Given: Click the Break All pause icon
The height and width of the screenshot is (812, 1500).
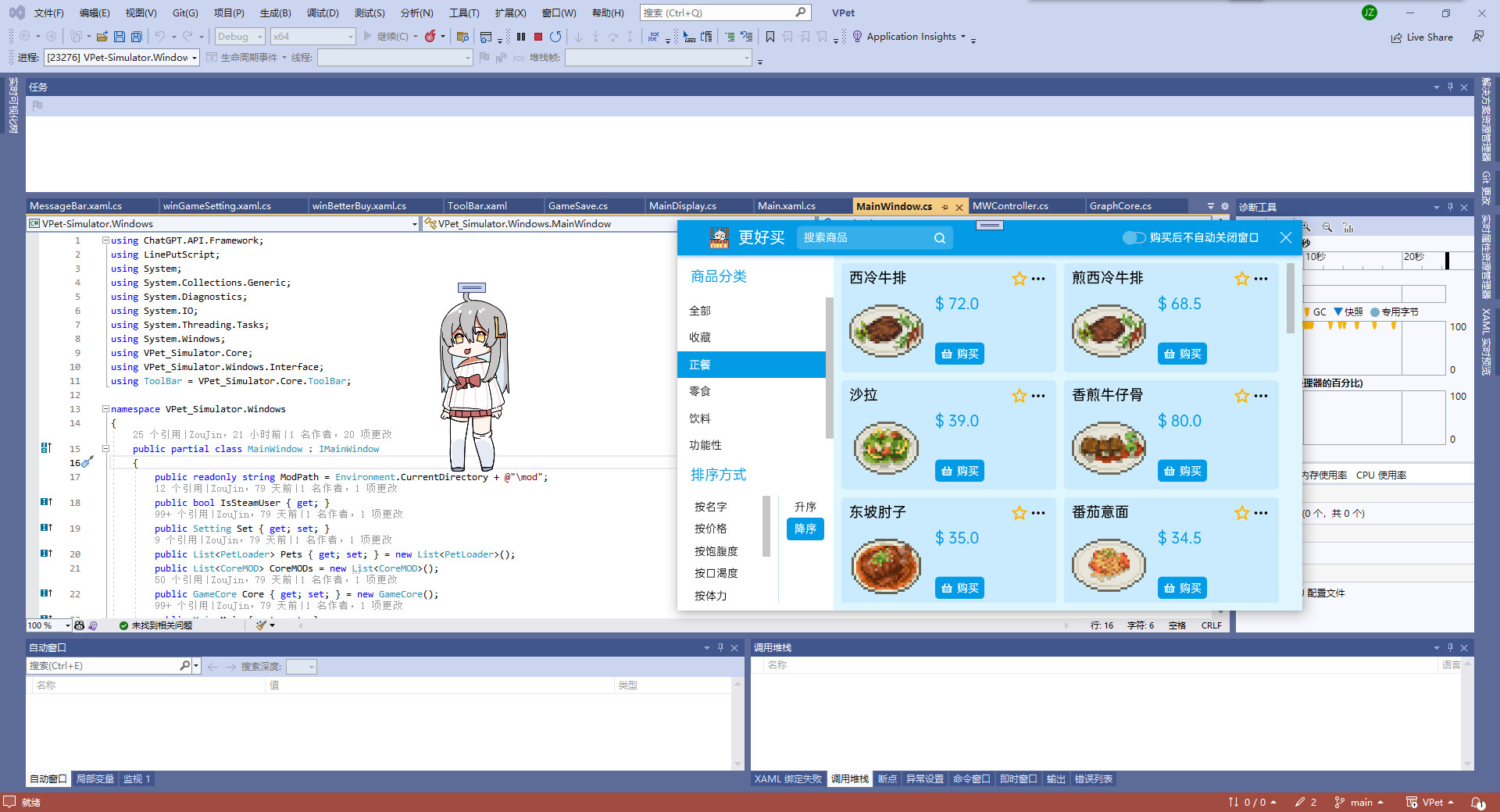Looking at the screenshot, I should 521,37.
